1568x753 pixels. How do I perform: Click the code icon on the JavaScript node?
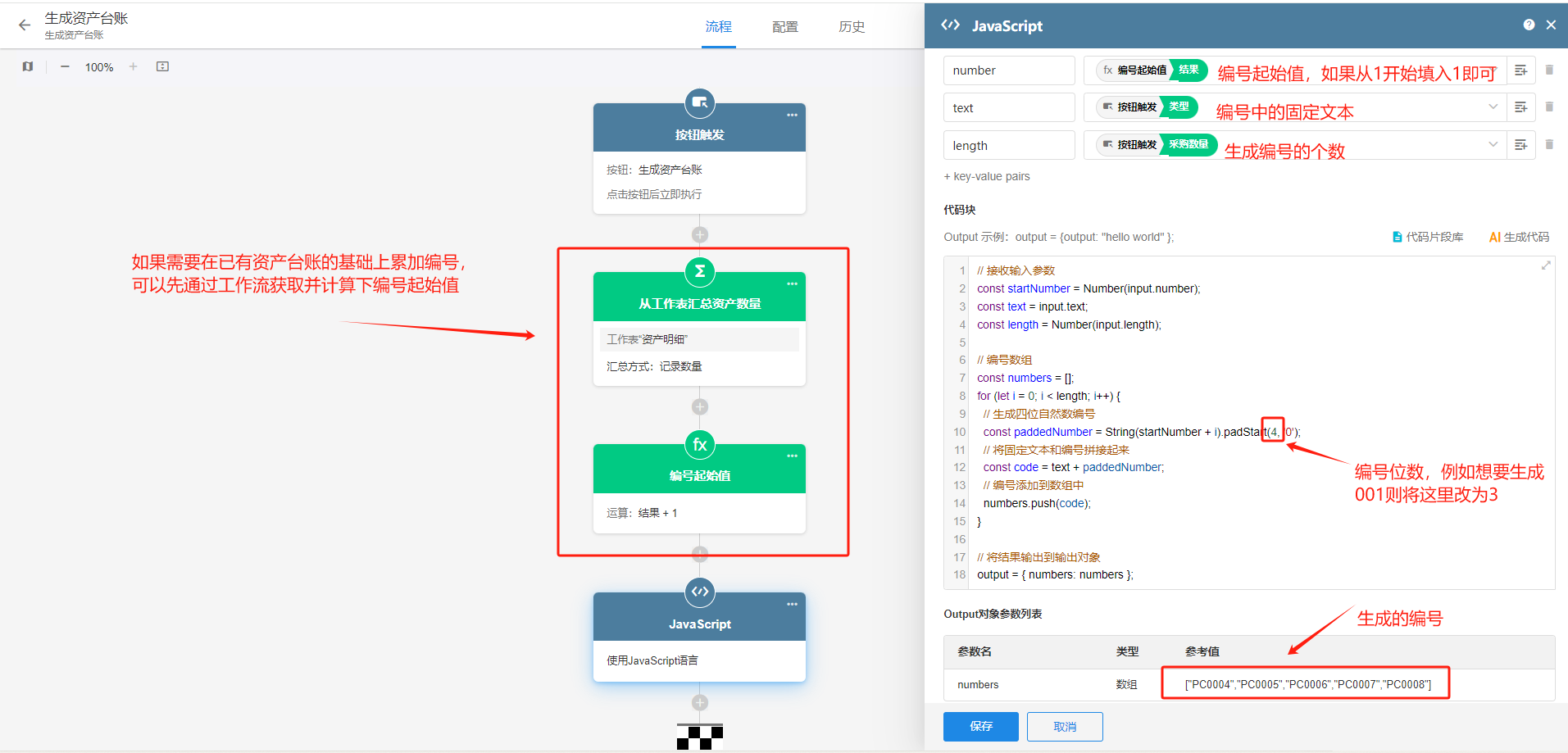pyautogui.click(x=700, y=592)
